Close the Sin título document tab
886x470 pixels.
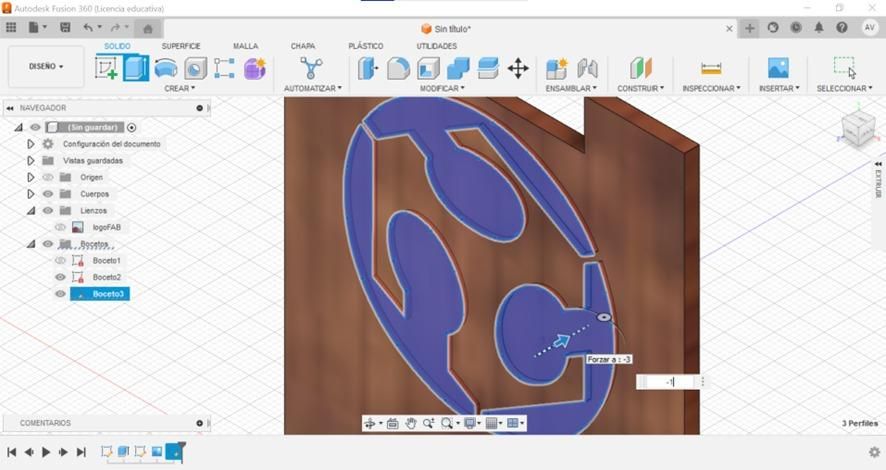point(729,28)
